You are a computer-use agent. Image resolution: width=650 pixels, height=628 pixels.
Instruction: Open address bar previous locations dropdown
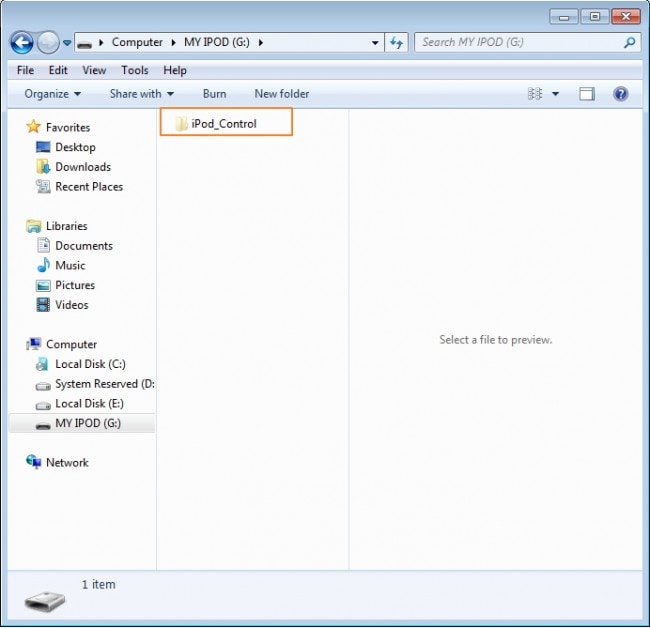[375, 43]
